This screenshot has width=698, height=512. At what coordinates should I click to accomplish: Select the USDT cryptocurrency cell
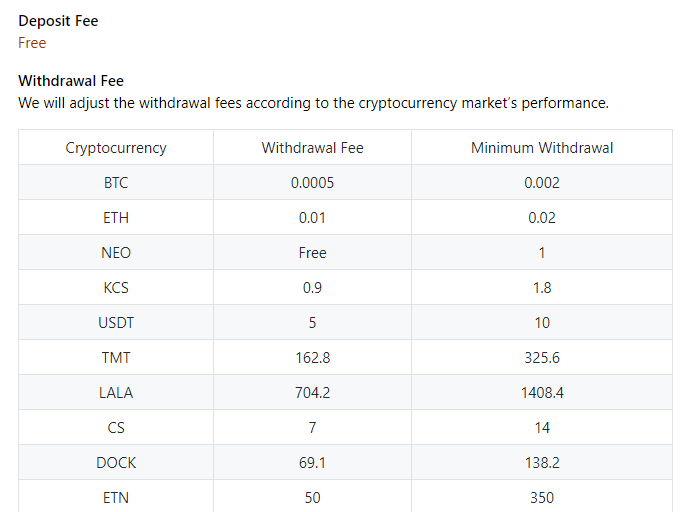point(116,323)
